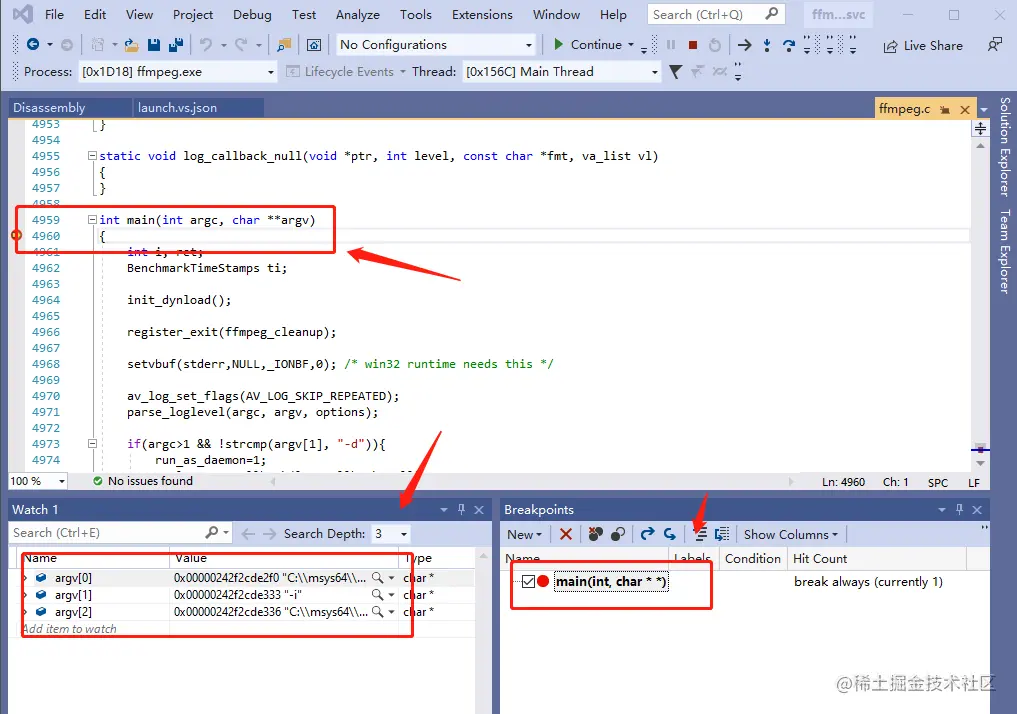Open the New breakpoint dropdown
The width and height of the screenshot is (1017, 714).
[524, 534]
